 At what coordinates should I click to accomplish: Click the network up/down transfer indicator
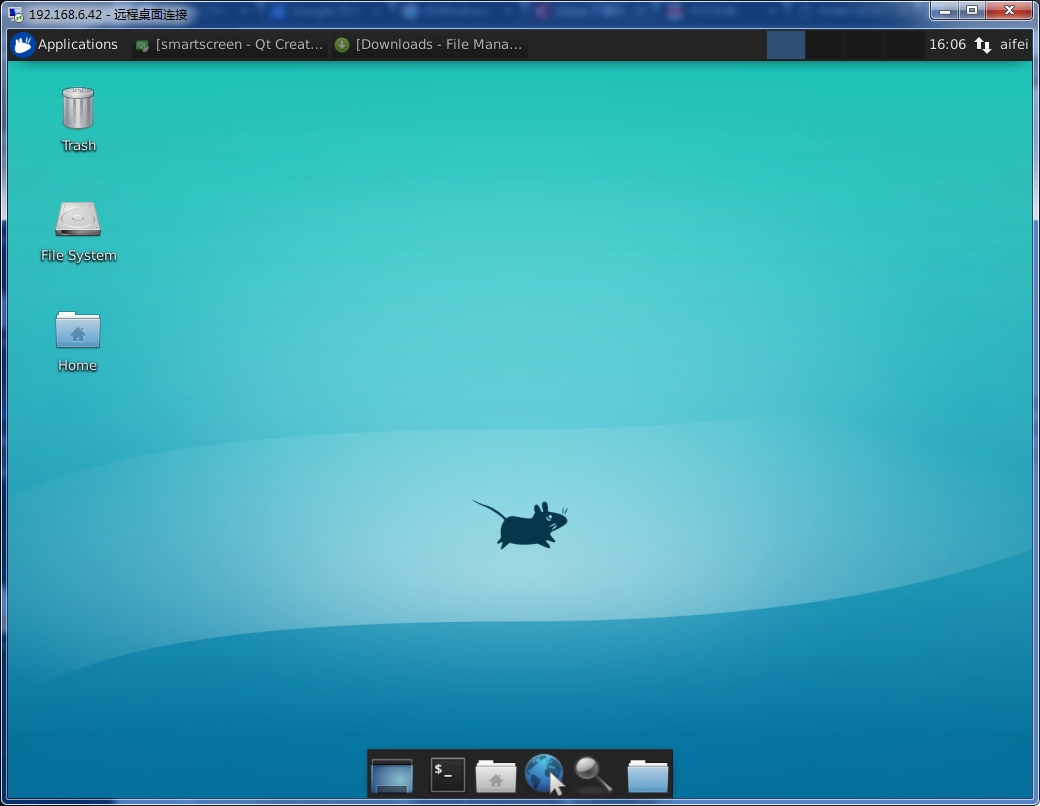pyautogui.click(x=981, y=44)
